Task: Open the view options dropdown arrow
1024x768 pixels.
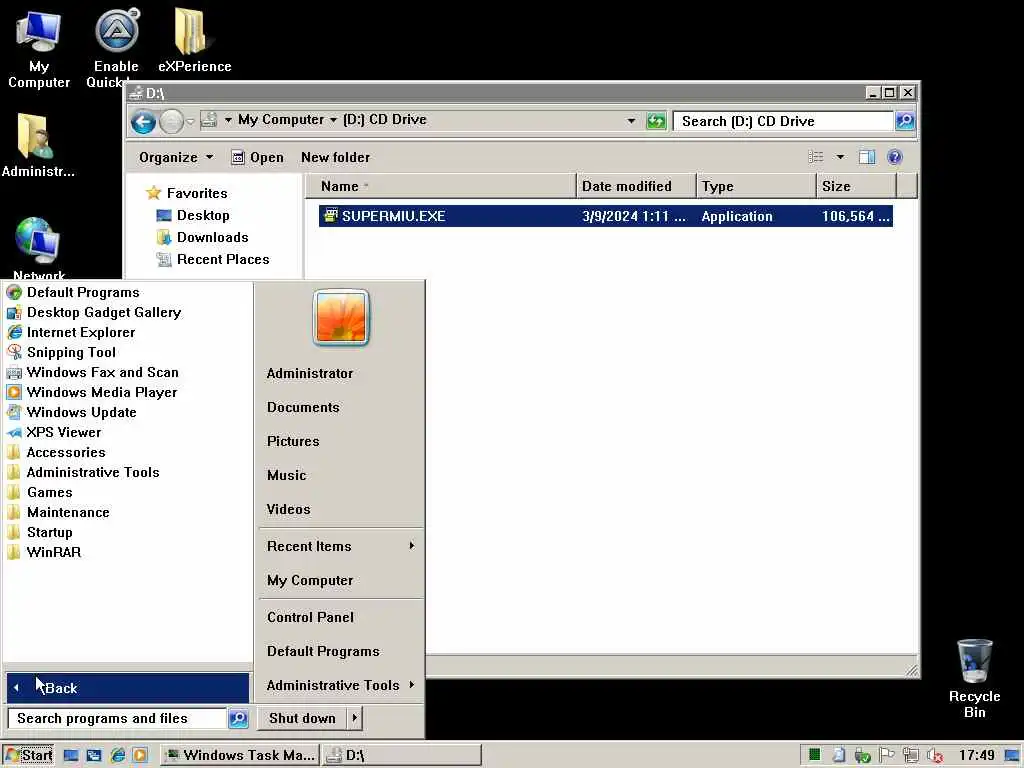Action: click(x=840, y=157)
